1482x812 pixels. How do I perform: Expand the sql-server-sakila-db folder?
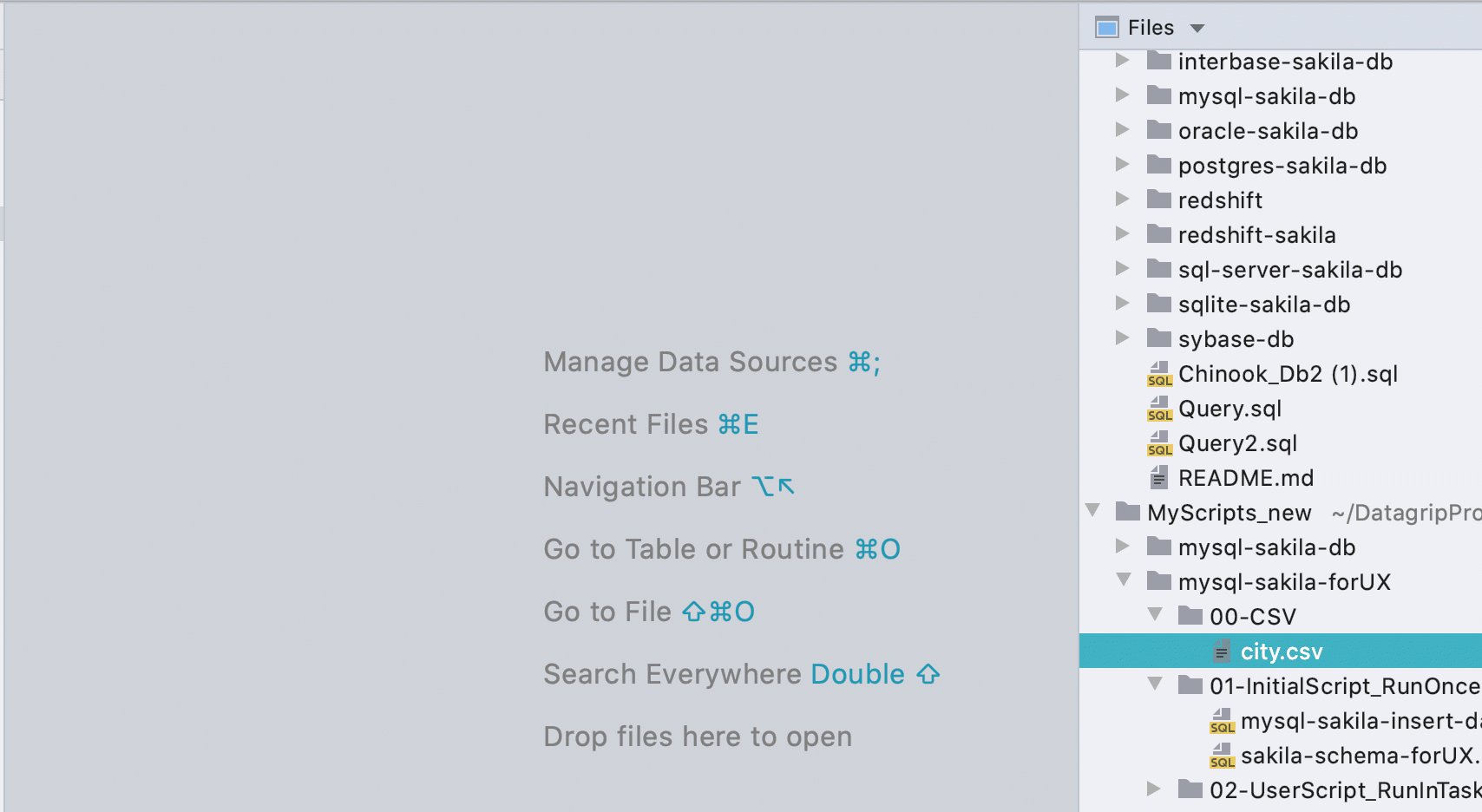pyautogui.click(x=1122, y=269)
